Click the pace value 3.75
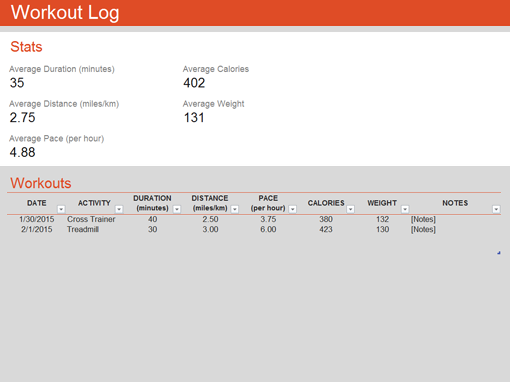This screenshot has width=510, height=382. point(268,219)
